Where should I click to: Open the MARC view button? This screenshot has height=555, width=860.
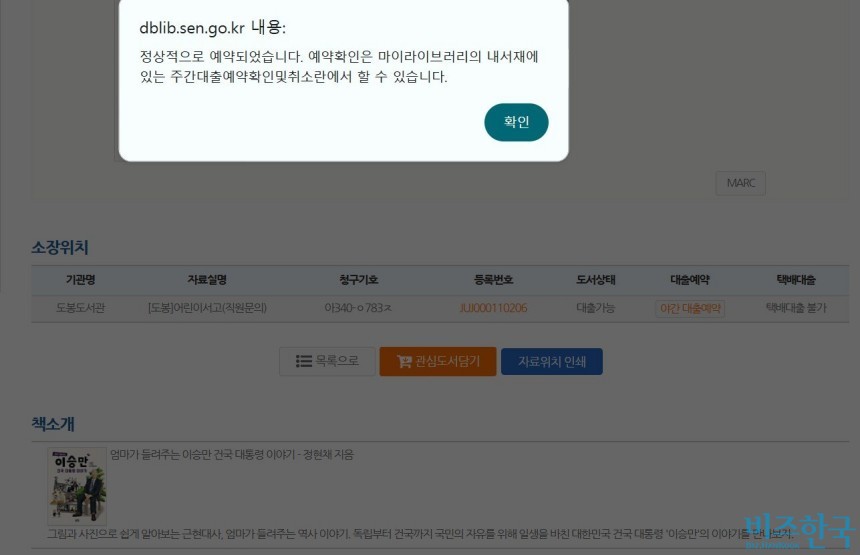[740, 183]
